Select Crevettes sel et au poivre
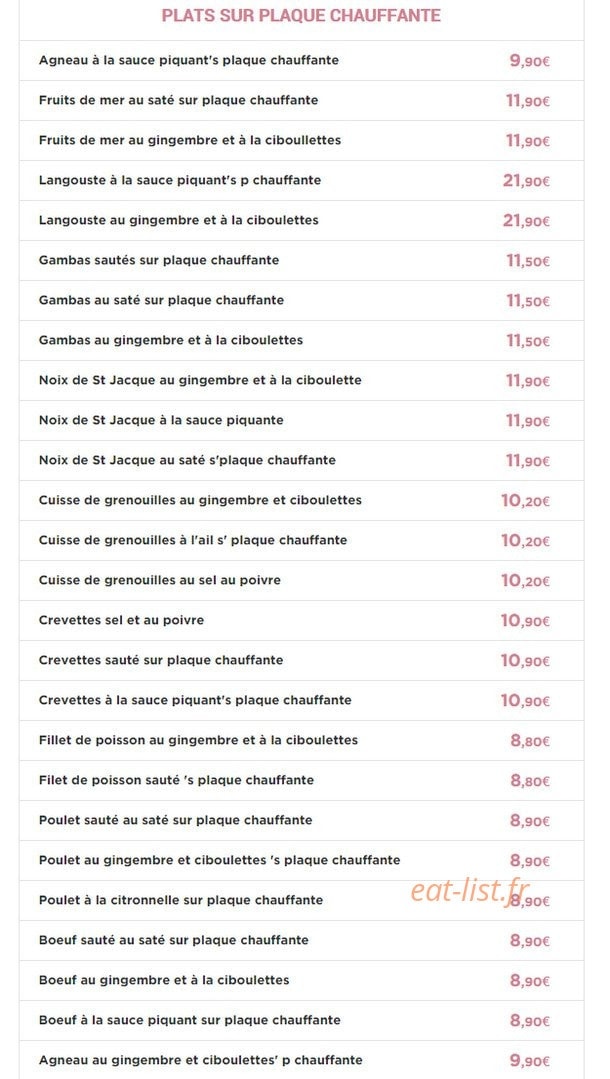Screen dimensions: 610x1079 301,620
